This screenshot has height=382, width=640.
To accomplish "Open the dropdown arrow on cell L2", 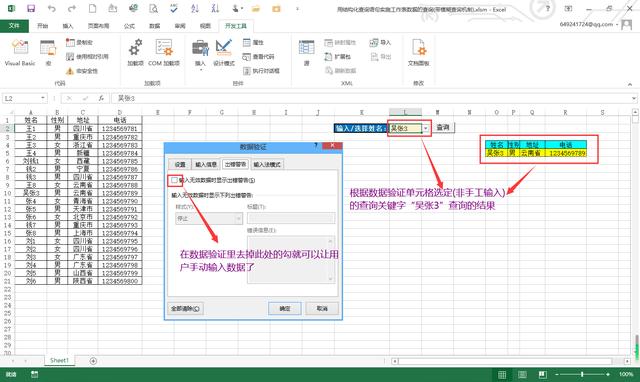I will (425, 128).
